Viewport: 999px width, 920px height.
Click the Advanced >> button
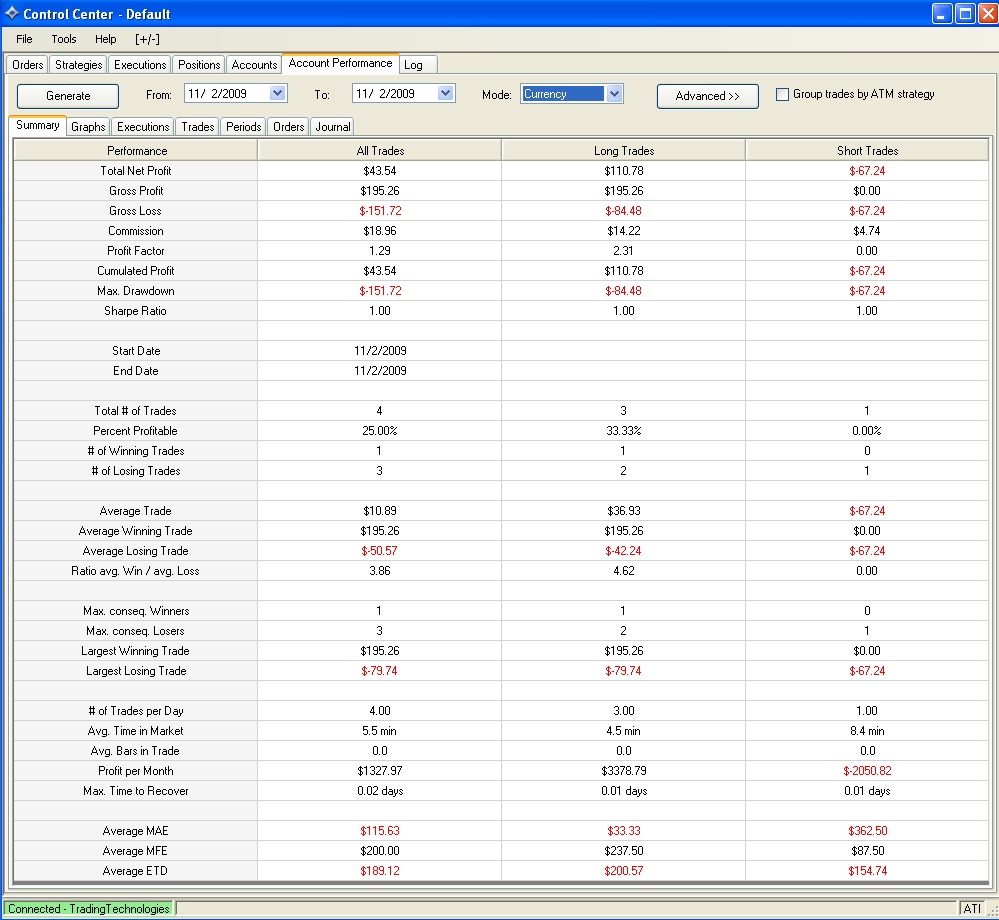click(707, 96)
